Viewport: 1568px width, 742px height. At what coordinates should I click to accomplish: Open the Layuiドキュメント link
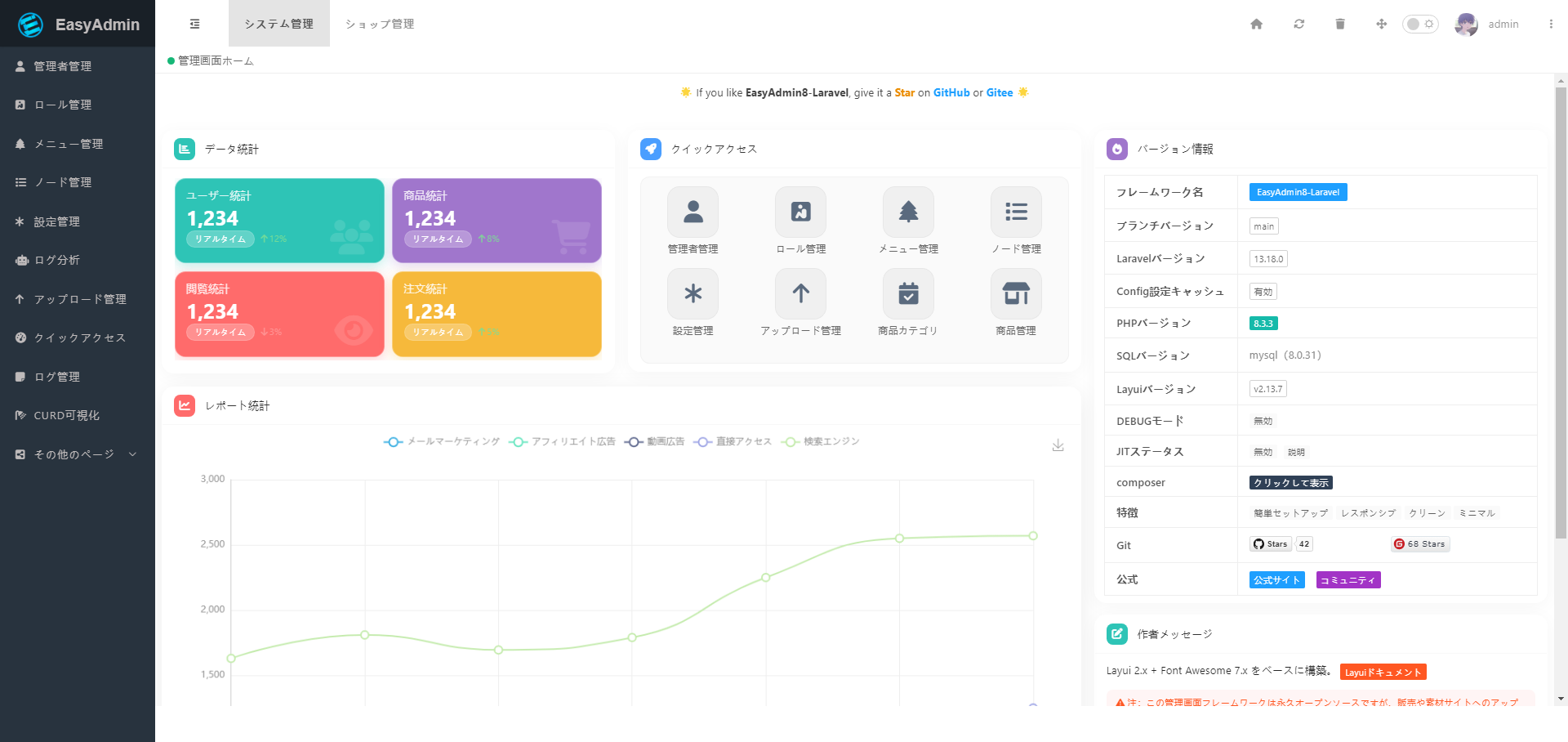pyautogui.click(x=1383, y=673)
